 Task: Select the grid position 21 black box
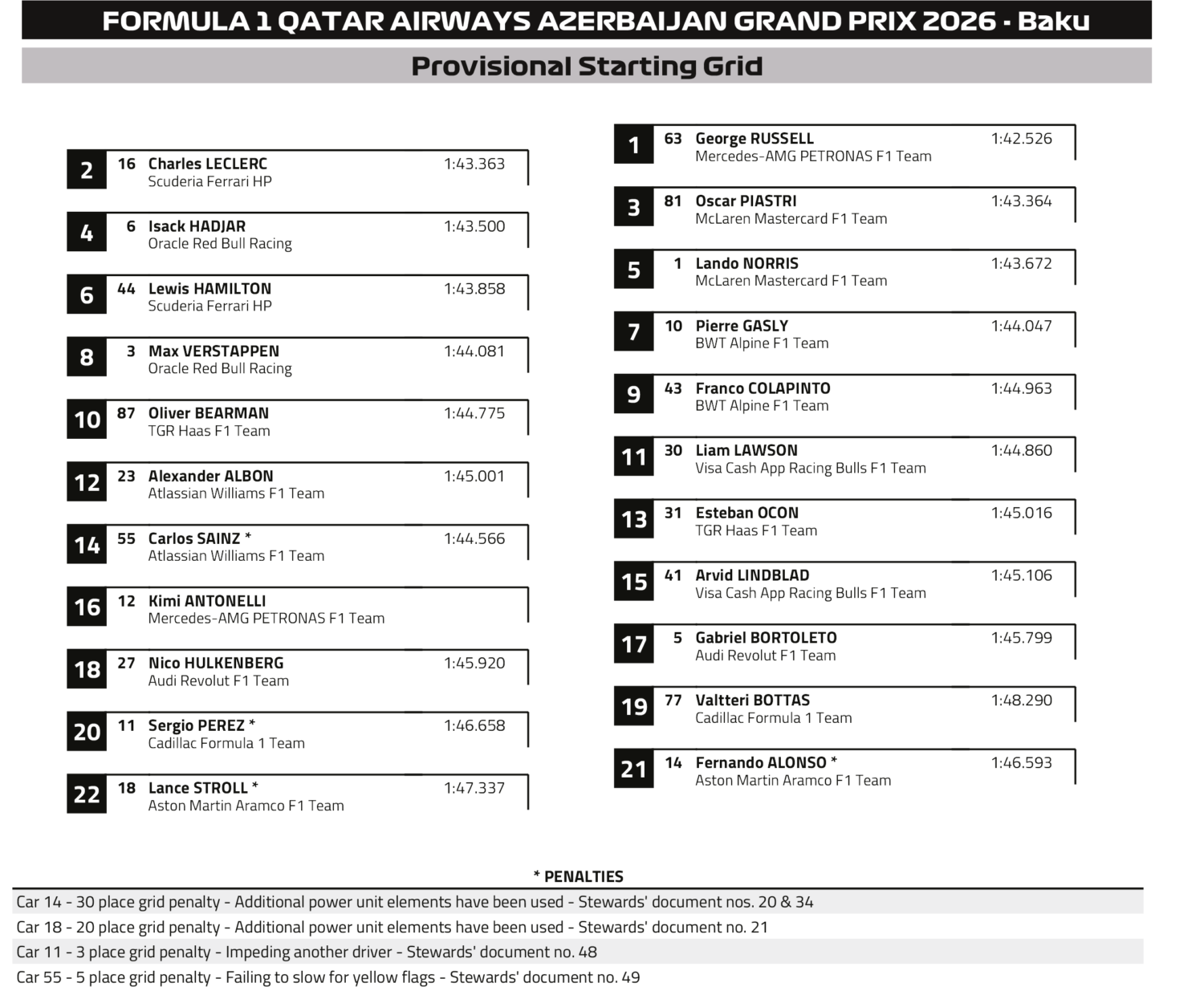point(634,770)
